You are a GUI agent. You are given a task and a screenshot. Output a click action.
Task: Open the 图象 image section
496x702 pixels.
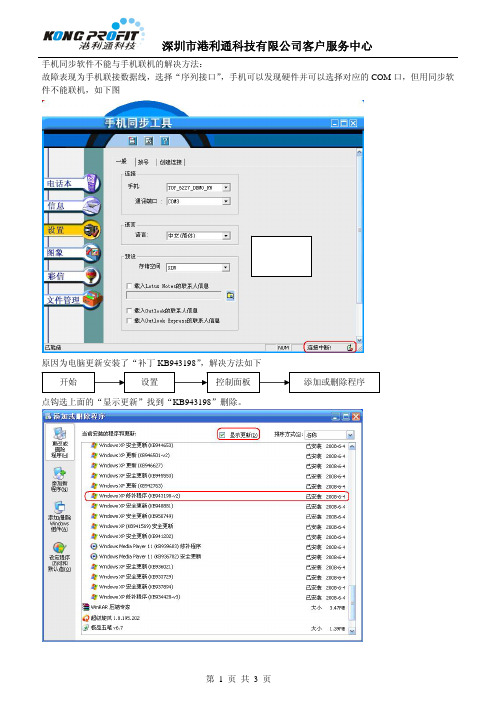(72, 253)
